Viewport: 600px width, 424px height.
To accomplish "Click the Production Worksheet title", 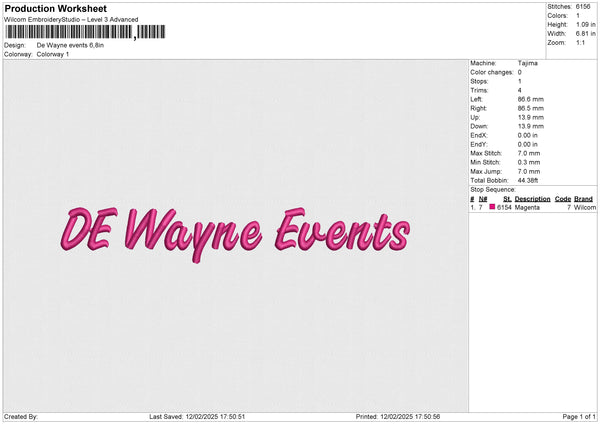I will coord(55,8).
